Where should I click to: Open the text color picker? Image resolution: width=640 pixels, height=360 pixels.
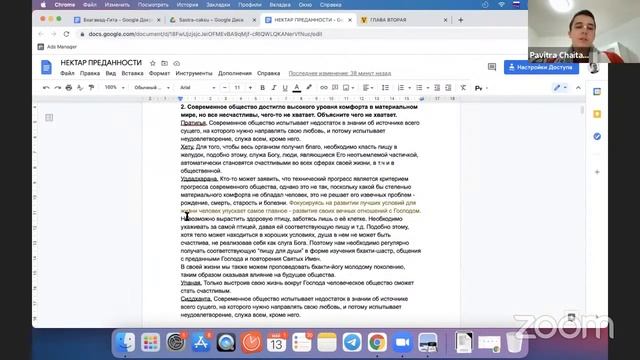coord(297,88)
